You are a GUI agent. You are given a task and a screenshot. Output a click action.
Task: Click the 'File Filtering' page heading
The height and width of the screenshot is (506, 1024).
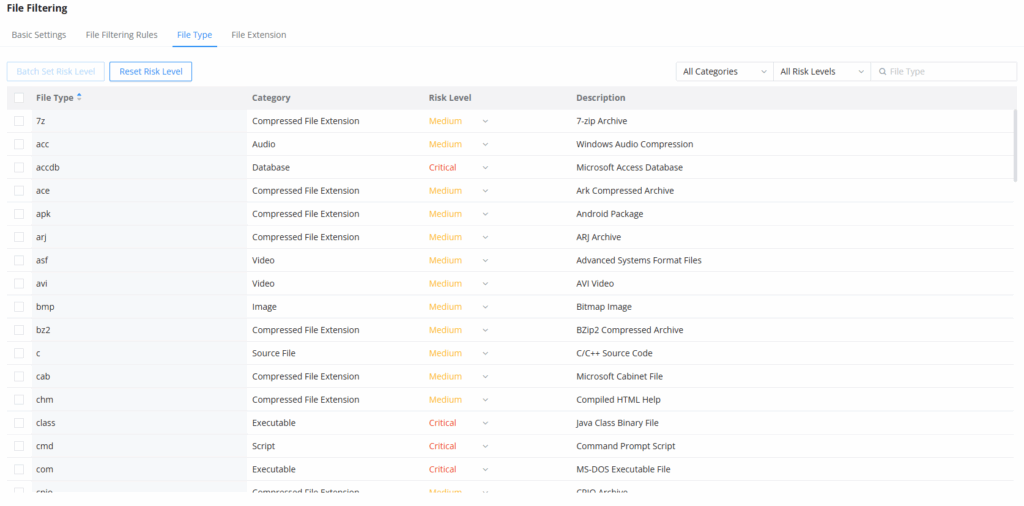[37, 9]
